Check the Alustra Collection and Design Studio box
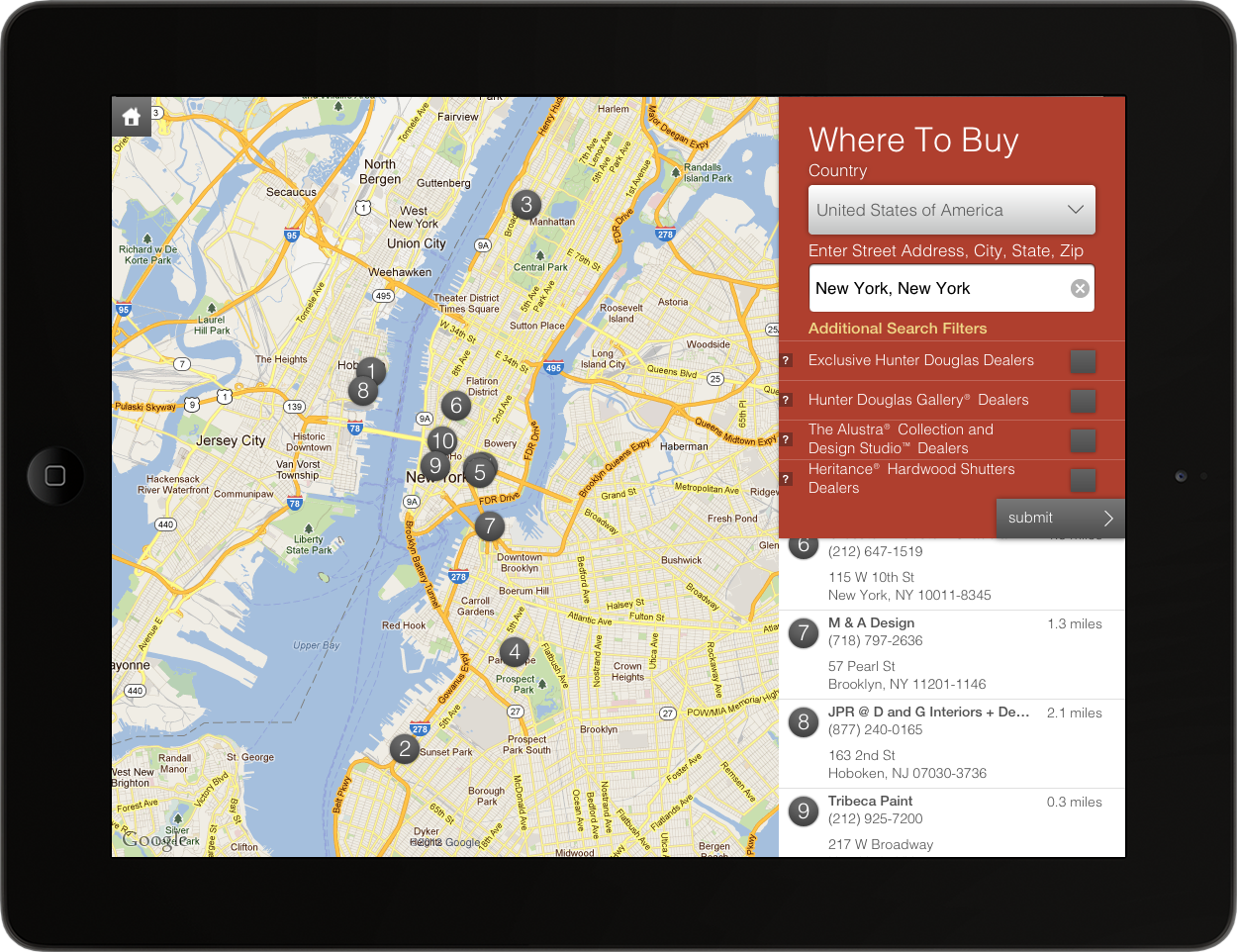 tap(1083, 440)
